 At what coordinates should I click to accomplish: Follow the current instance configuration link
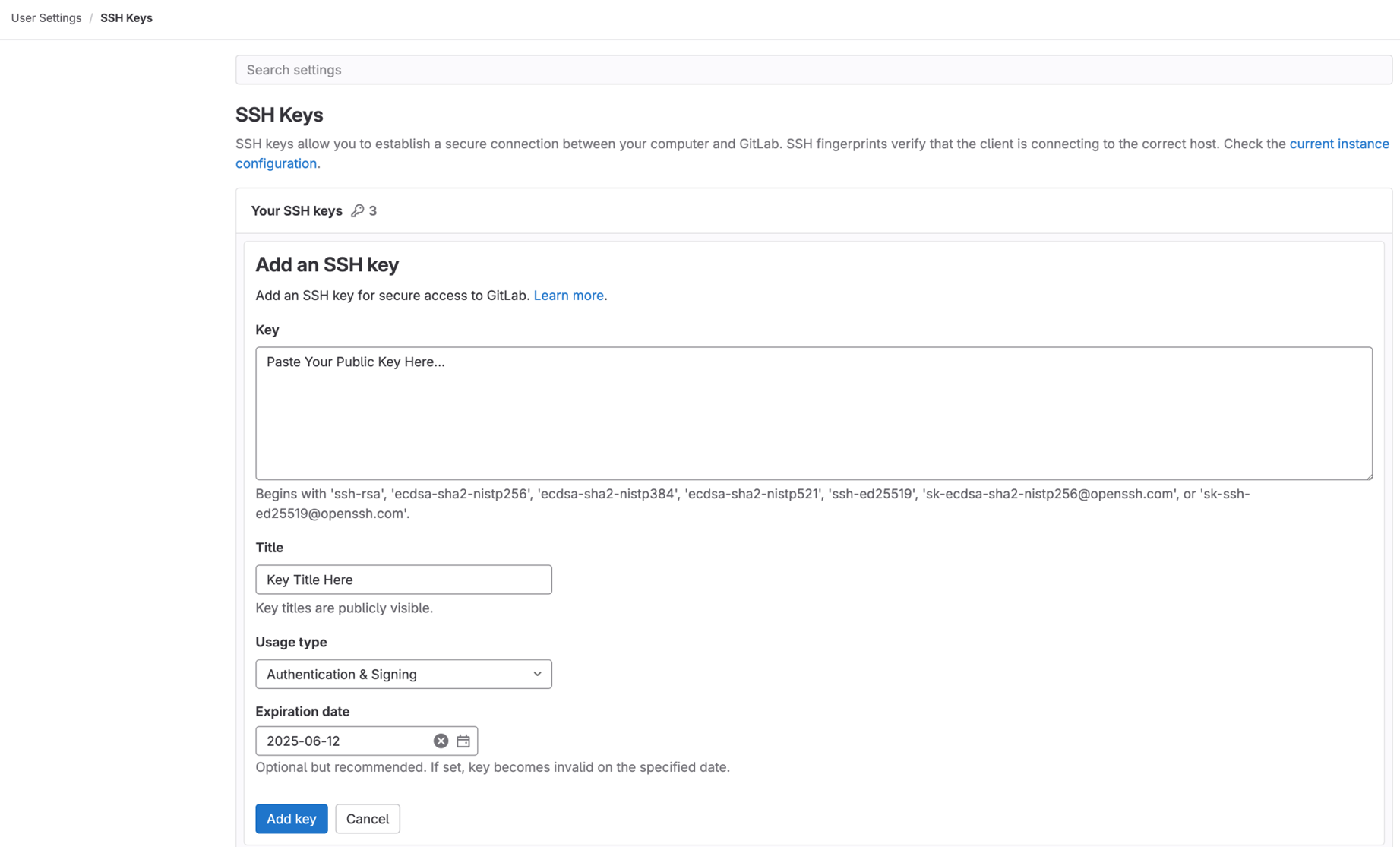pos(1339,144)
